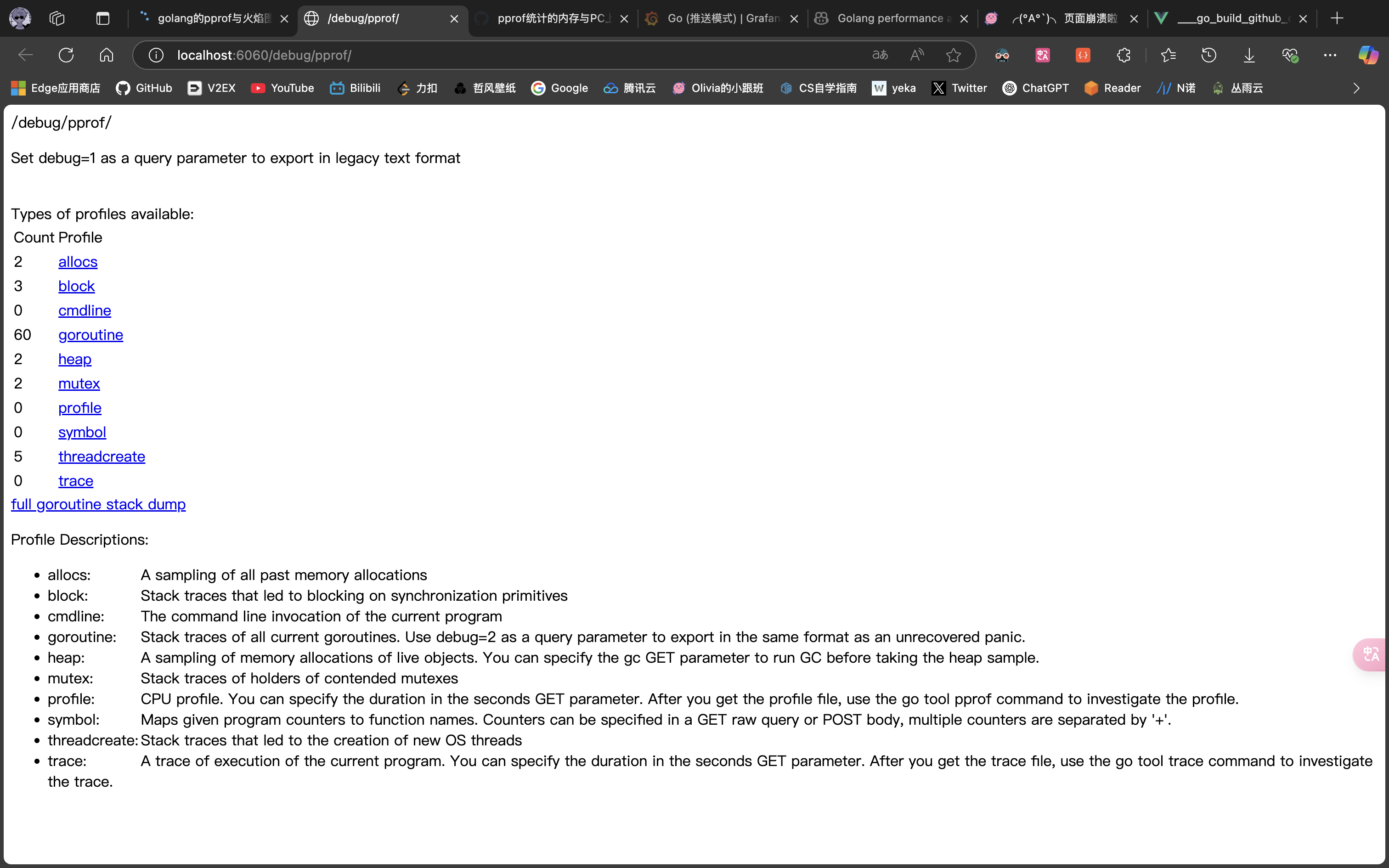Open the goroutine profile link
The width and height of the screenshot is (1389, 868).
tap(90, 335)
